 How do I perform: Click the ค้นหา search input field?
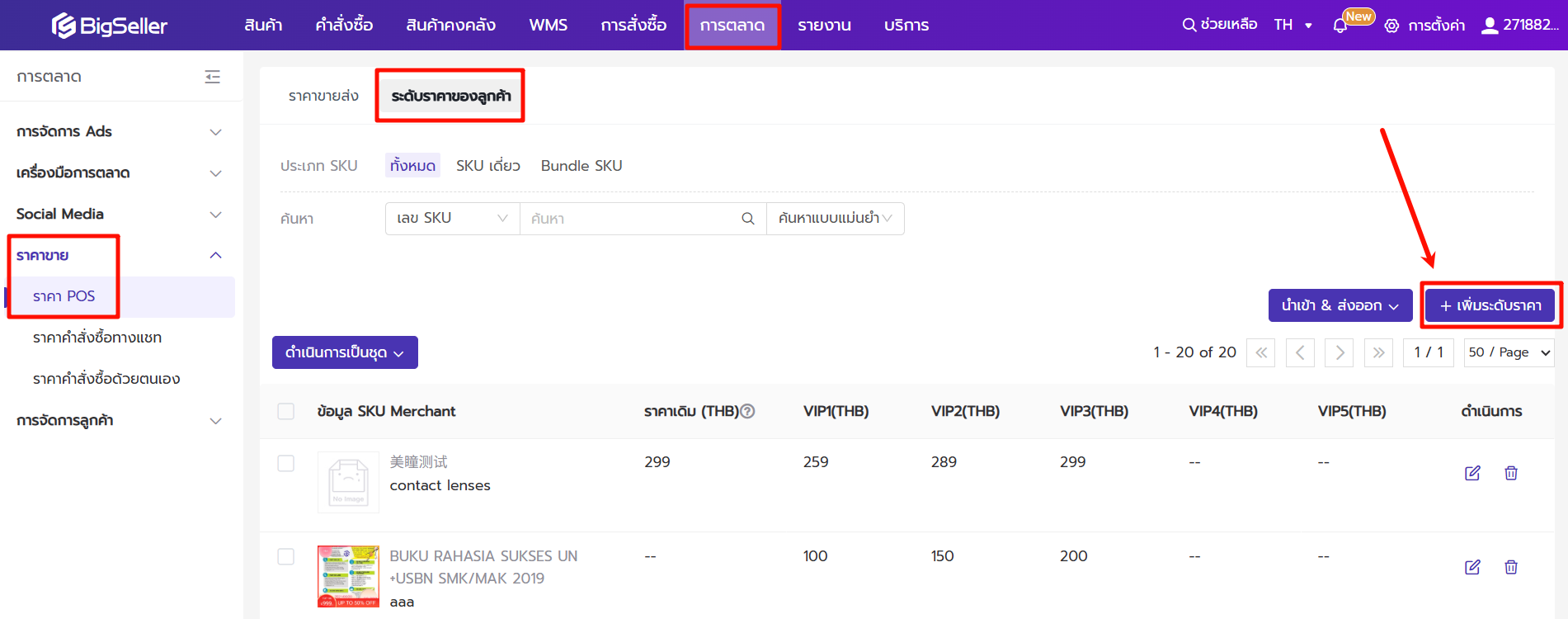point(631,219)
